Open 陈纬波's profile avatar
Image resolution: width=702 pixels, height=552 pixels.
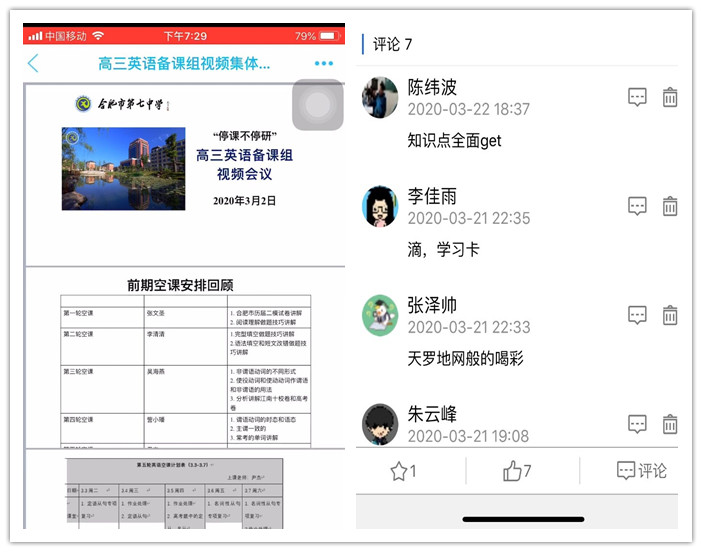[x=380, y=98]
